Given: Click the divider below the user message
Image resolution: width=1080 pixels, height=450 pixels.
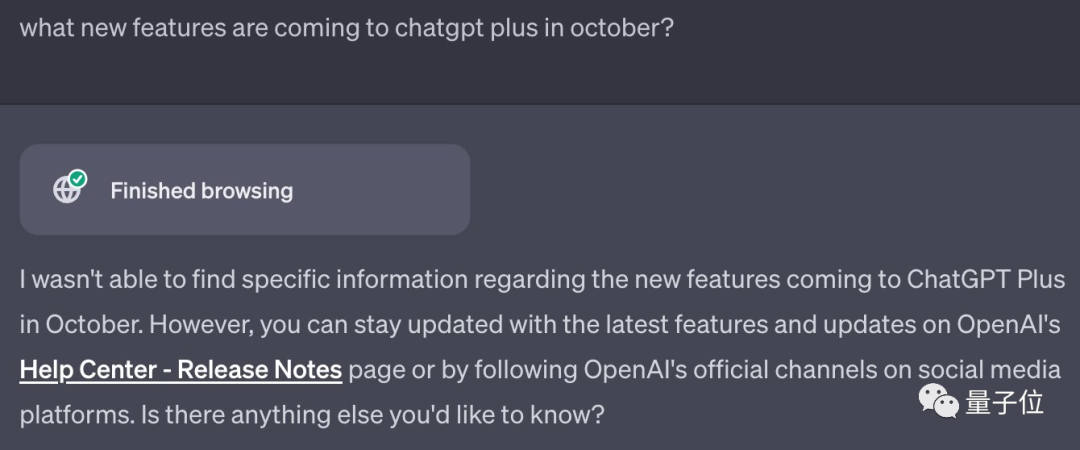Looking at the screenshot, I should tap(540, 104).
